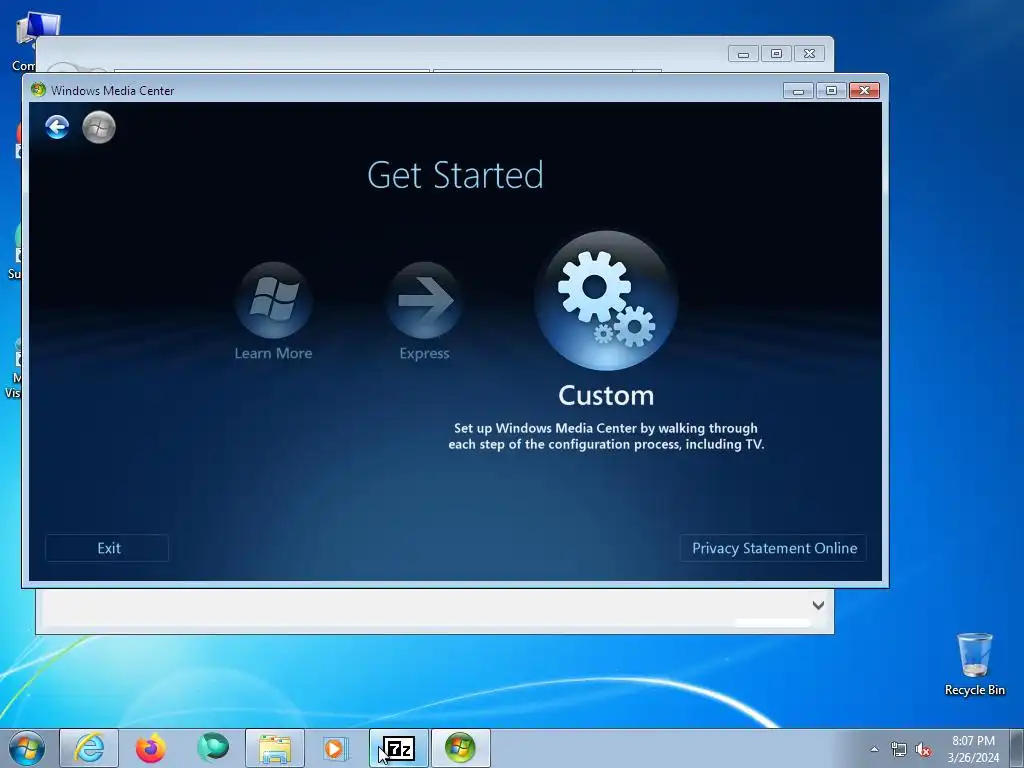Select the Learn More Windows logo option
This screenshot has height=768, width=1024.
coord(274,300)
